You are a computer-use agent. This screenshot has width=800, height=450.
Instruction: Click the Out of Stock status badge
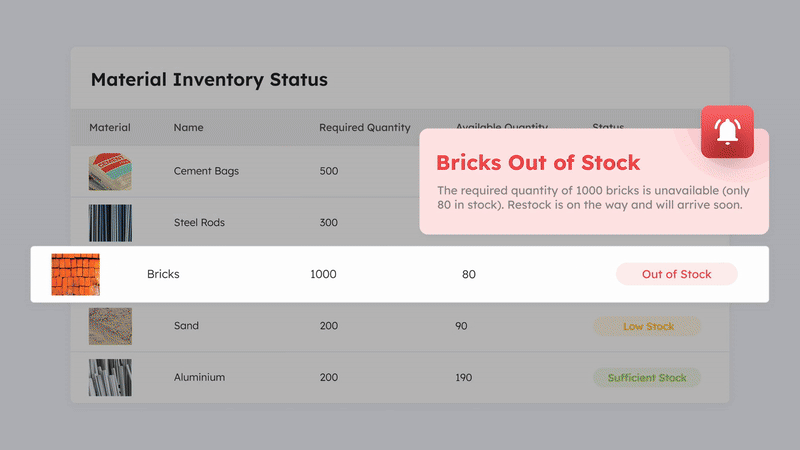point(676,274)
